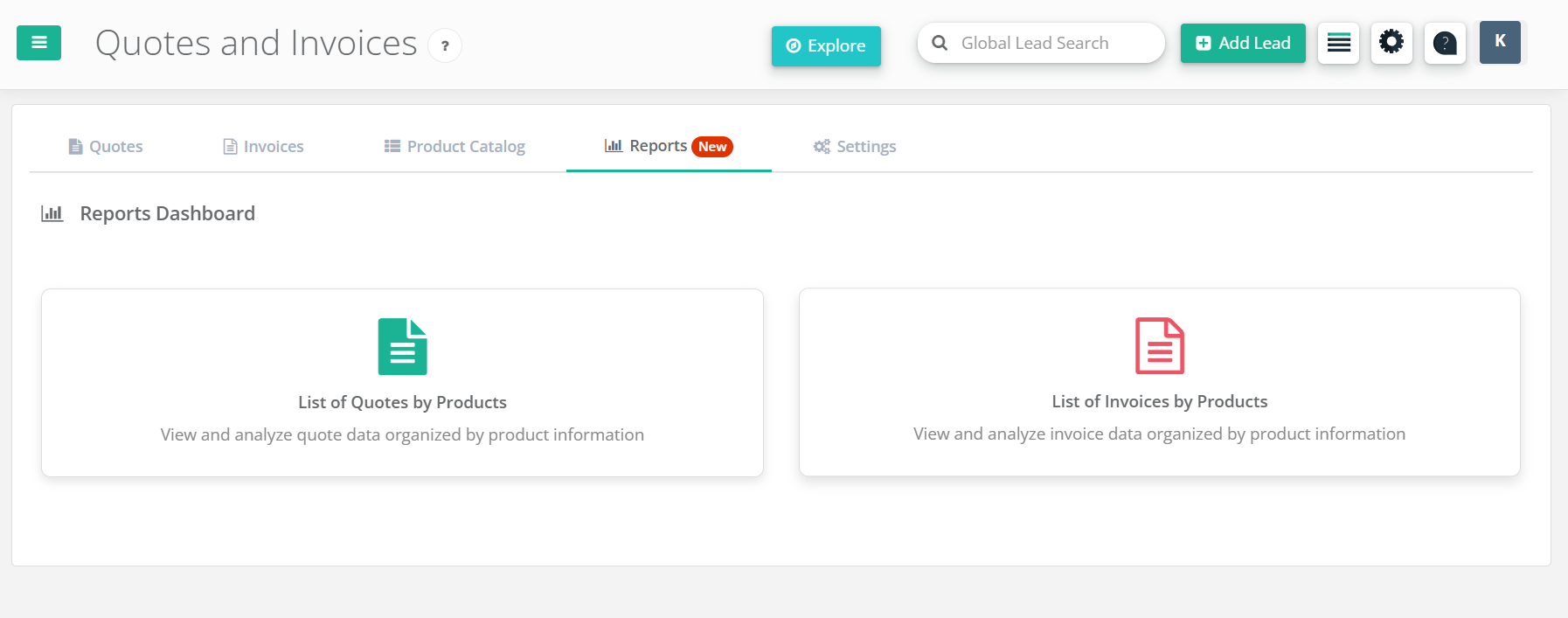Open the green hamburger menu
Screen dimensions: 1568x618
point(38,43)
